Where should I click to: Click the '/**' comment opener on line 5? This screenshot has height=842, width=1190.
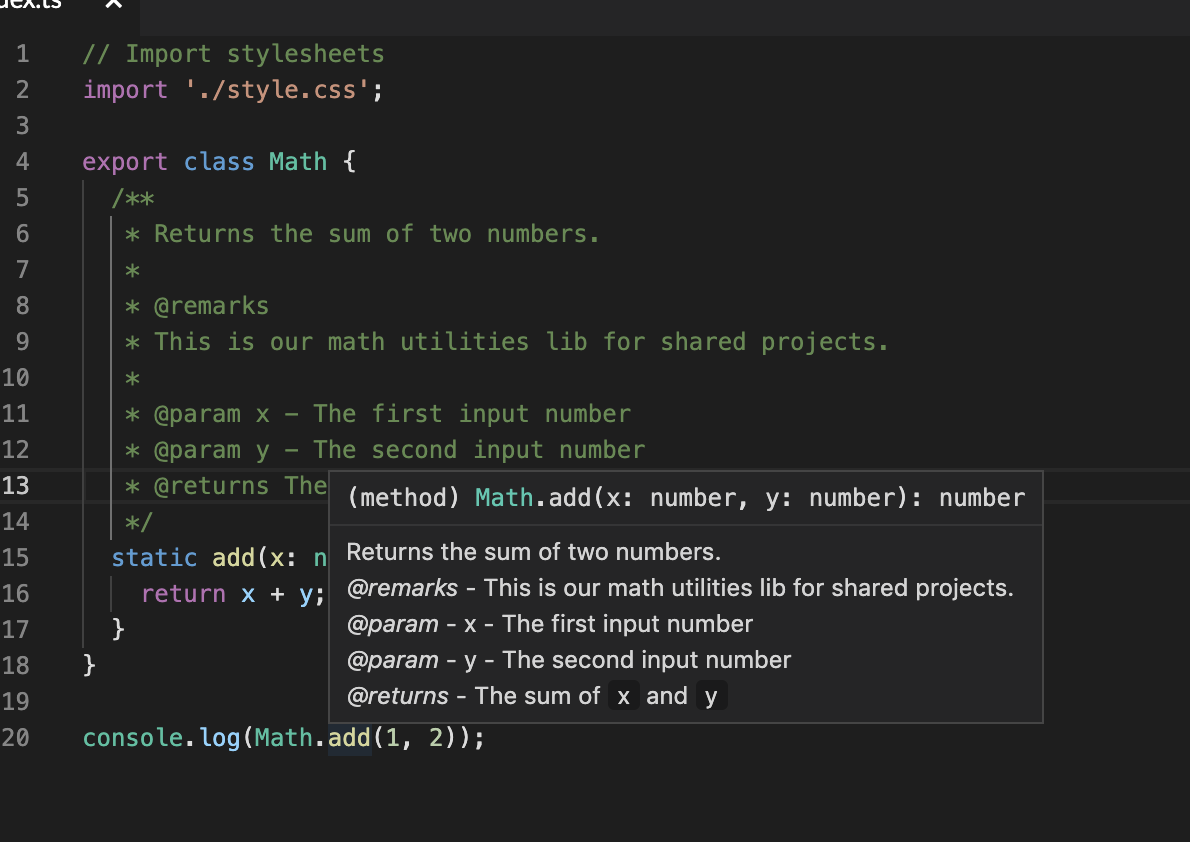coord(133,198)
